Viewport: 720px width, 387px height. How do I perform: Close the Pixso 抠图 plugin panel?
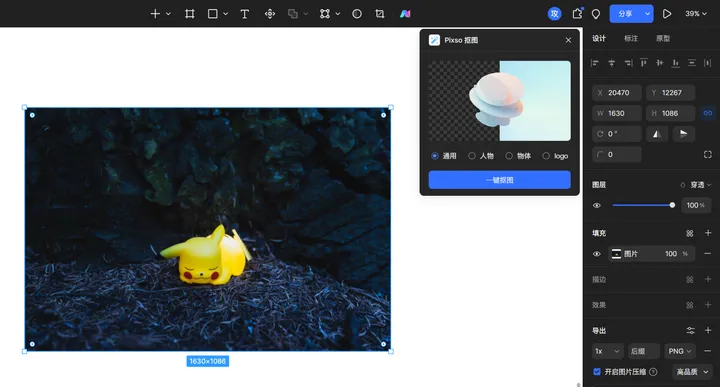tap(568, 40)
